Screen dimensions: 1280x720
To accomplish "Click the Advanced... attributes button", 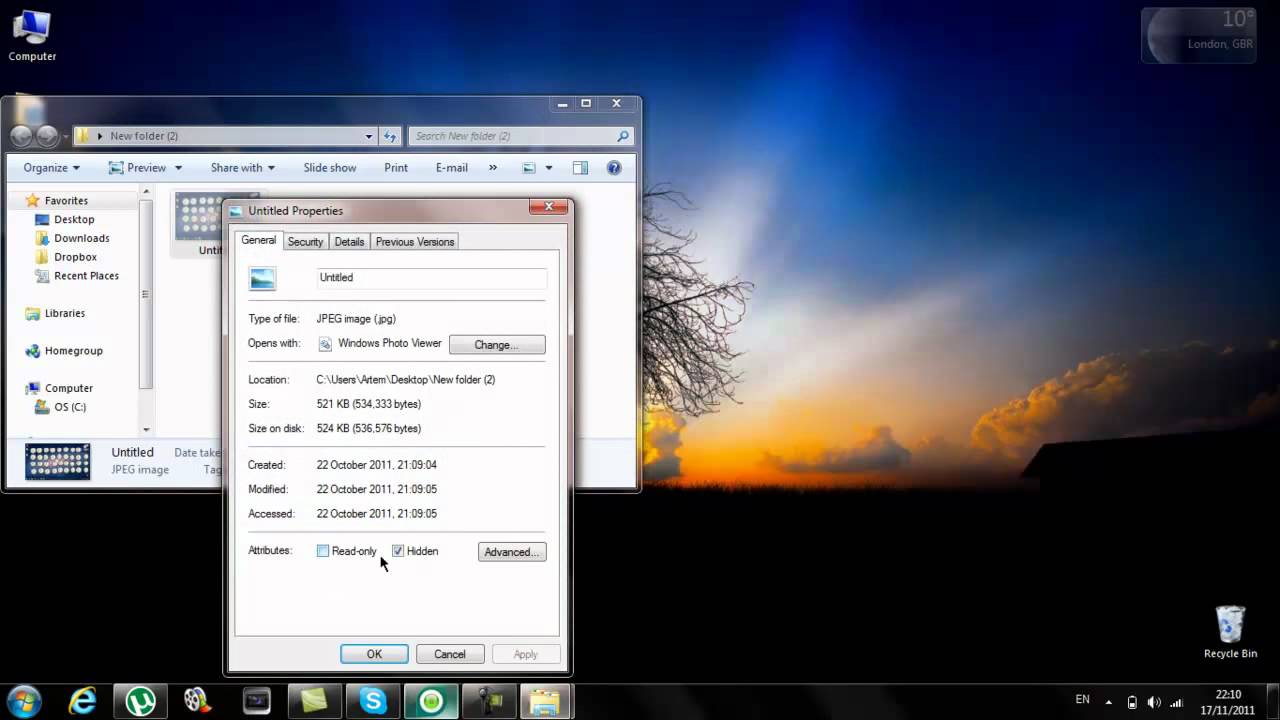I will tap(512, 552).
